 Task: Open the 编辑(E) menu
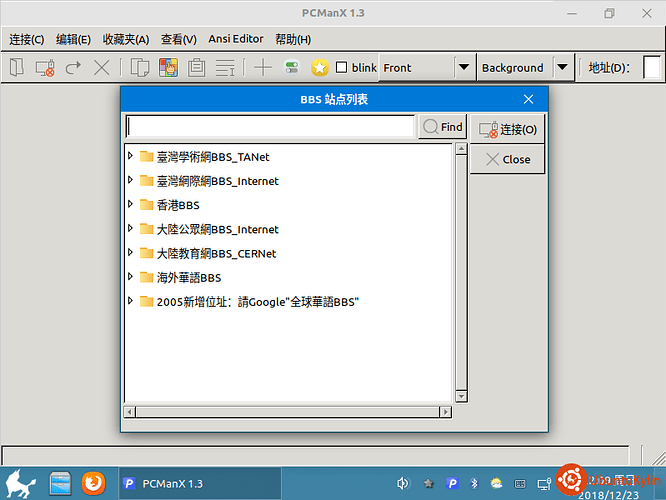point(73,40)
